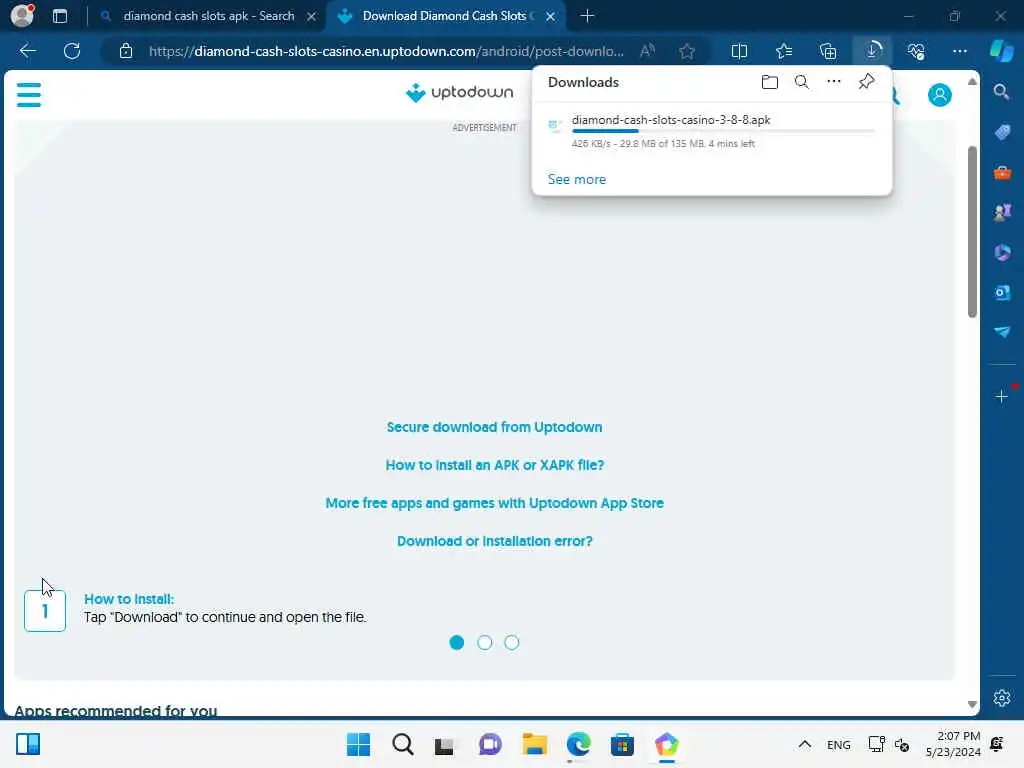Click step 1 How to install number box

click(x=45, y=611)
